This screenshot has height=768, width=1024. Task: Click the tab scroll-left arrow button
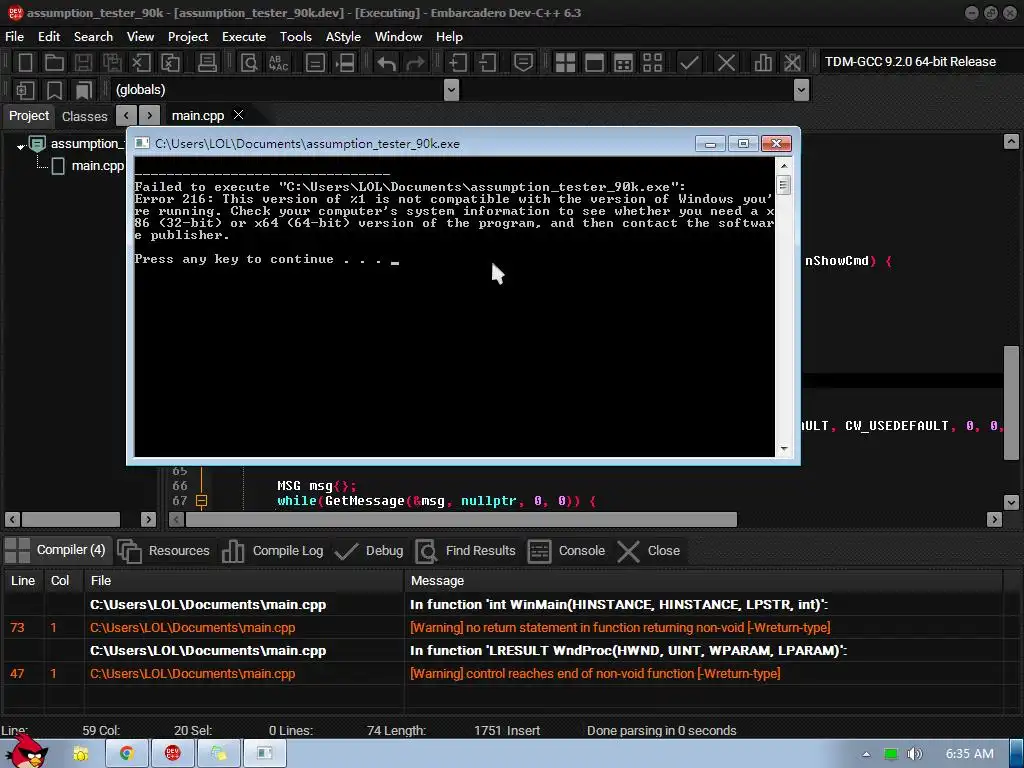[x=126, y=116]
